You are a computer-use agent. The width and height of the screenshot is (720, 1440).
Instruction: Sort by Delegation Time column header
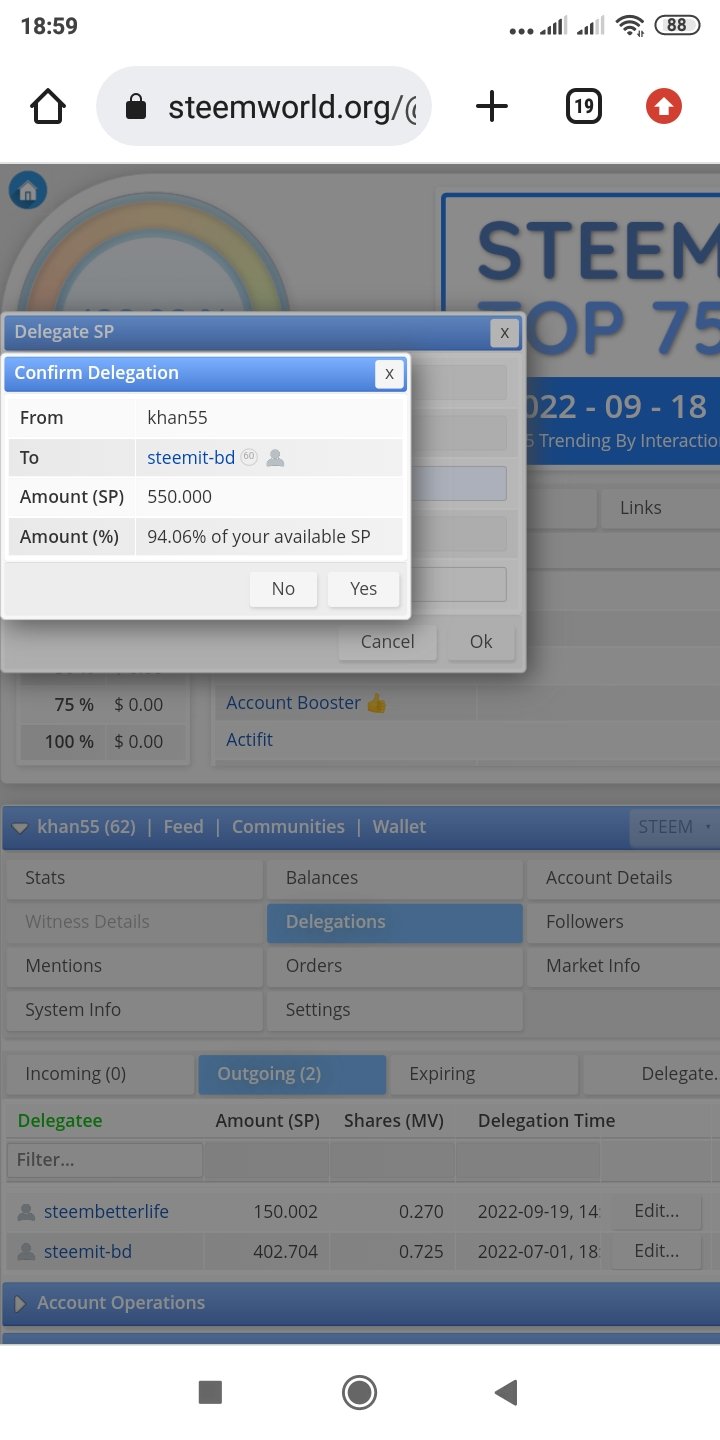(x=546, y=1121)
